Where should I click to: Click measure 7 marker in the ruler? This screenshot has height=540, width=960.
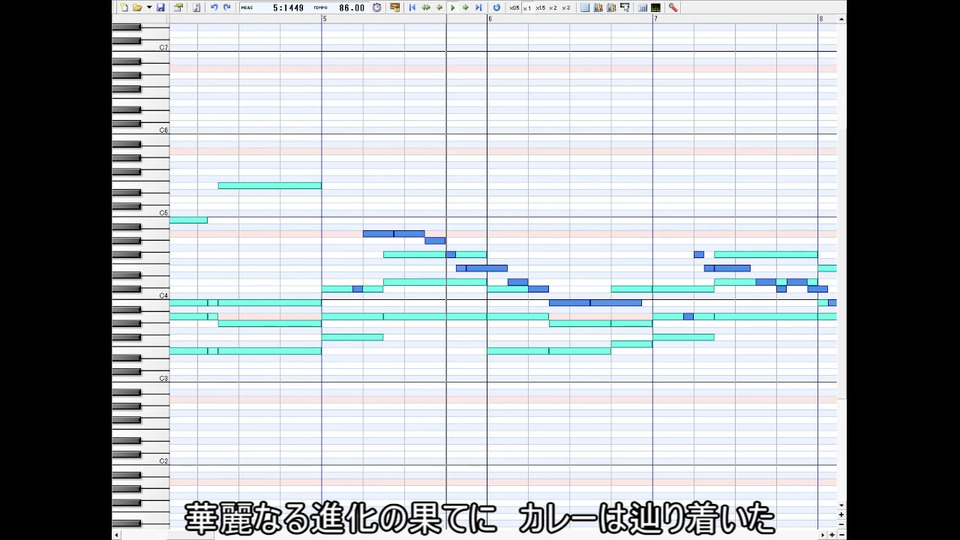pyautogui.click(x=656, y=19)
